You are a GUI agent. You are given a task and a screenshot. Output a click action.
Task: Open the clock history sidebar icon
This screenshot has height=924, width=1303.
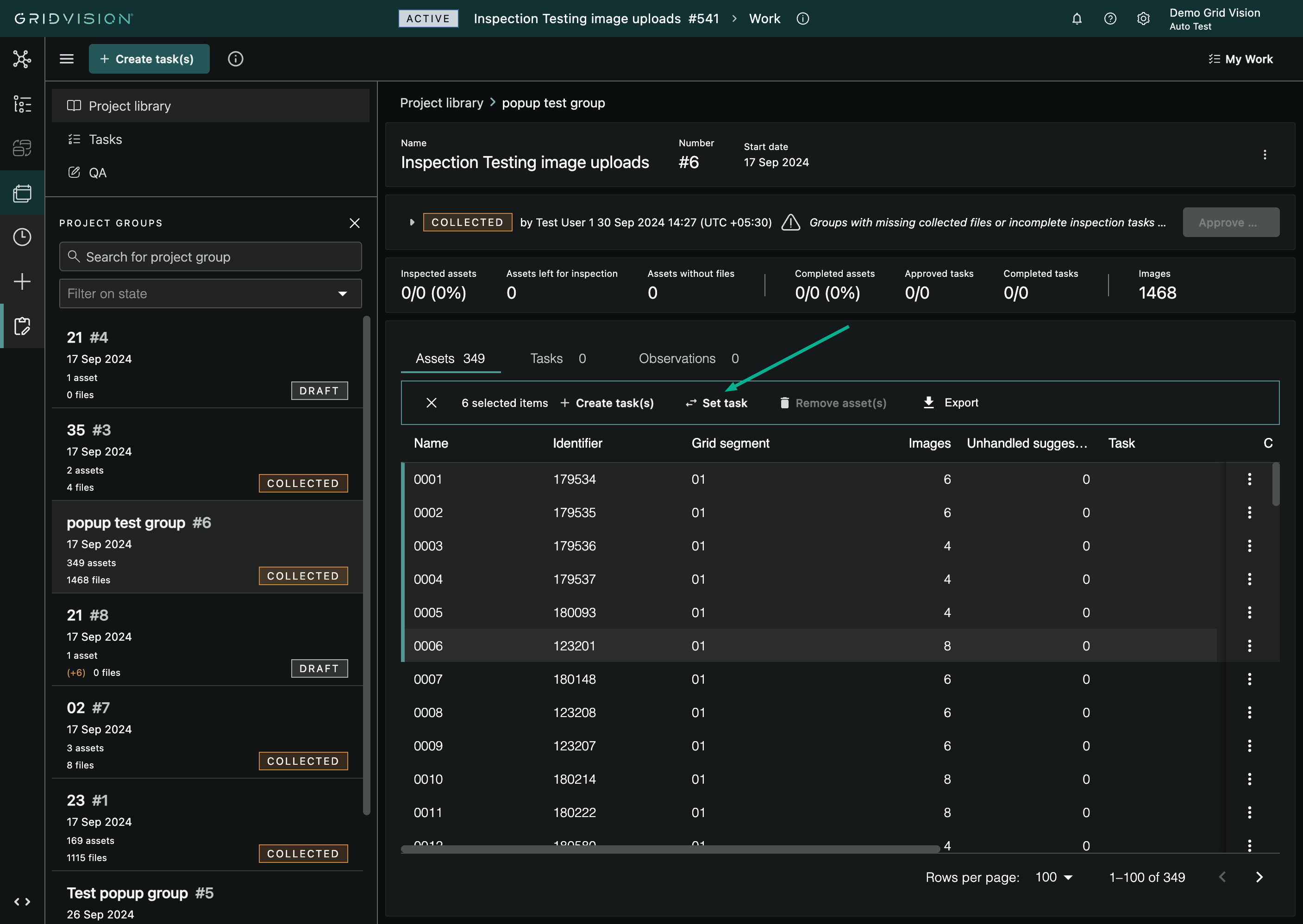[22, 237]
